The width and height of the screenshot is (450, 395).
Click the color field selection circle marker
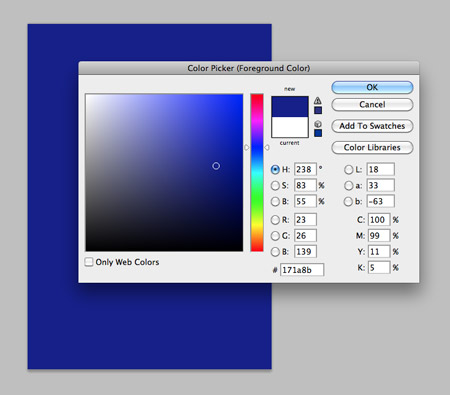[x=216, y=166]
